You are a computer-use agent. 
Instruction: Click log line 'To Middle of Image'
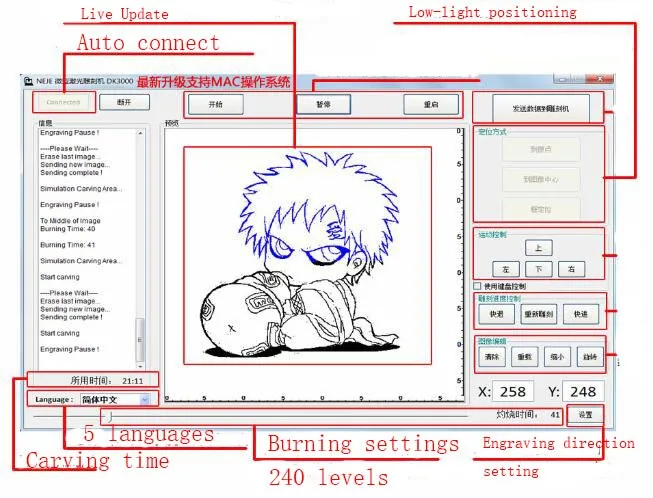[x=70, y=221]
